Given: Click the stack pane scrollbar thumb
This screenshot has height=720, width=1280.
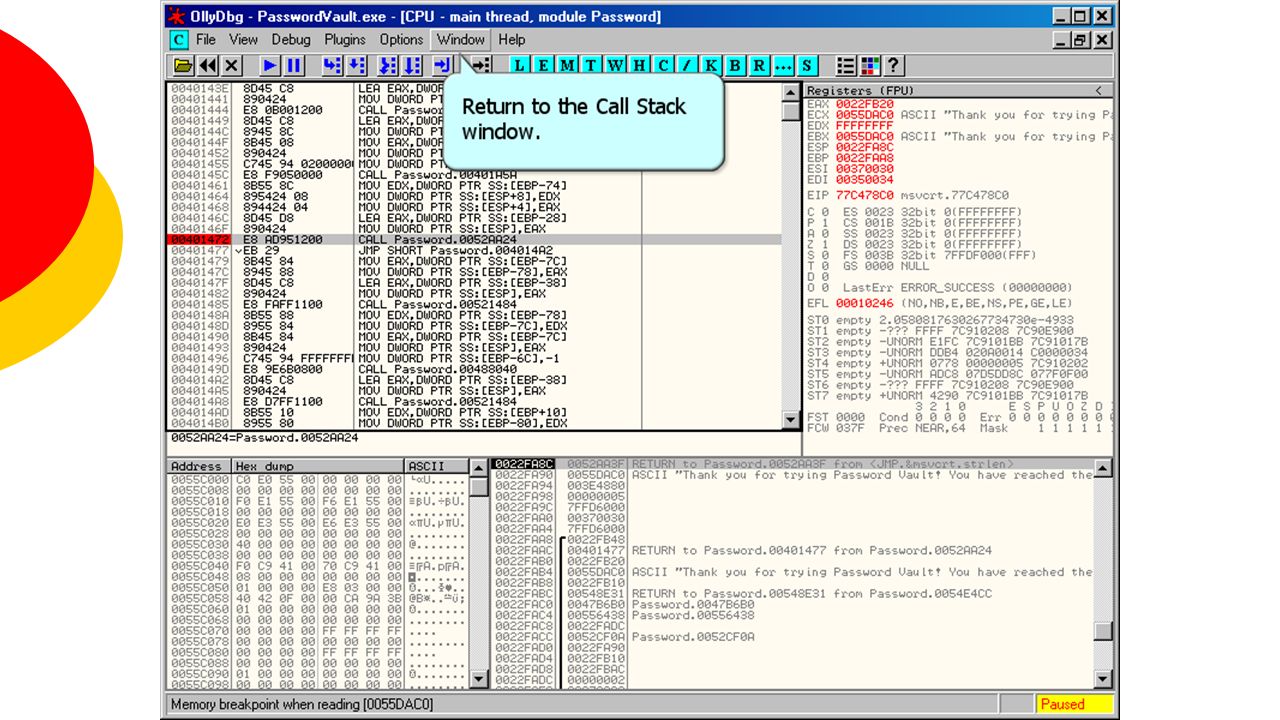Looking at the screenshot, I should coord(1103,631).
